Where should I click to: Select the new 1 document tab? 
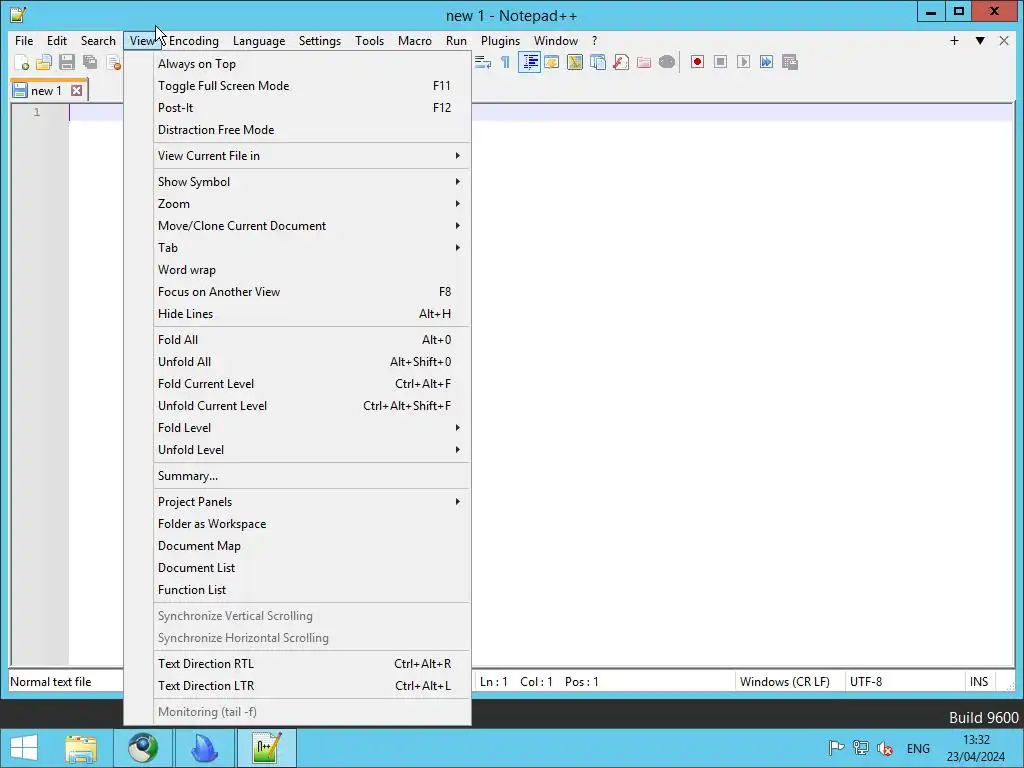[x=46, y=90]
